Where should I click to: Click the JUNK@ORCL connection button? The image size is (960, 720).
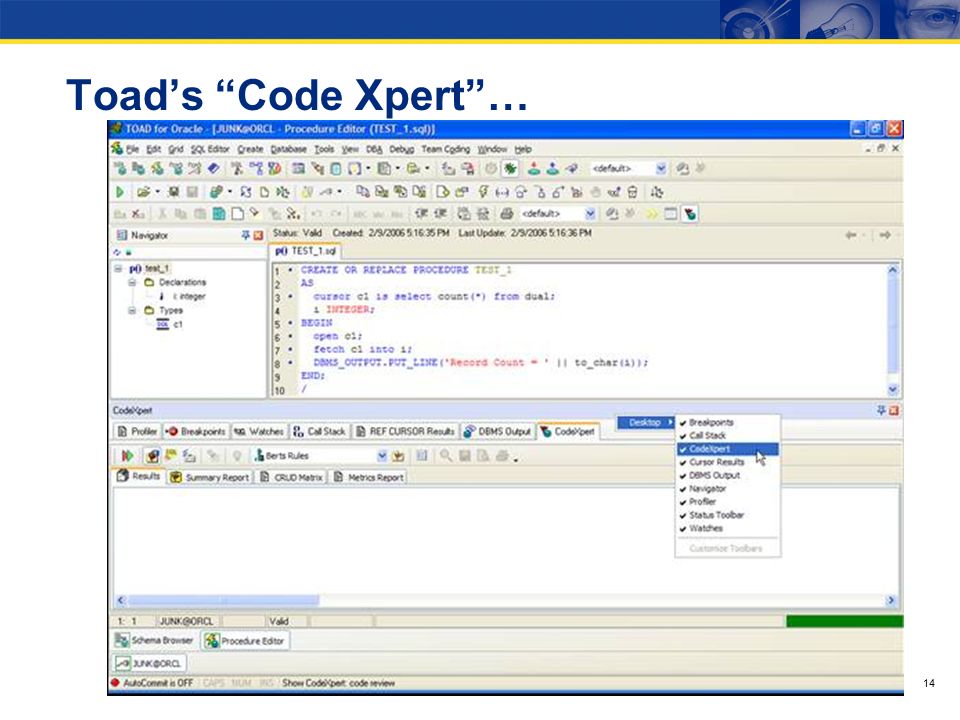(x=149, y=663)
